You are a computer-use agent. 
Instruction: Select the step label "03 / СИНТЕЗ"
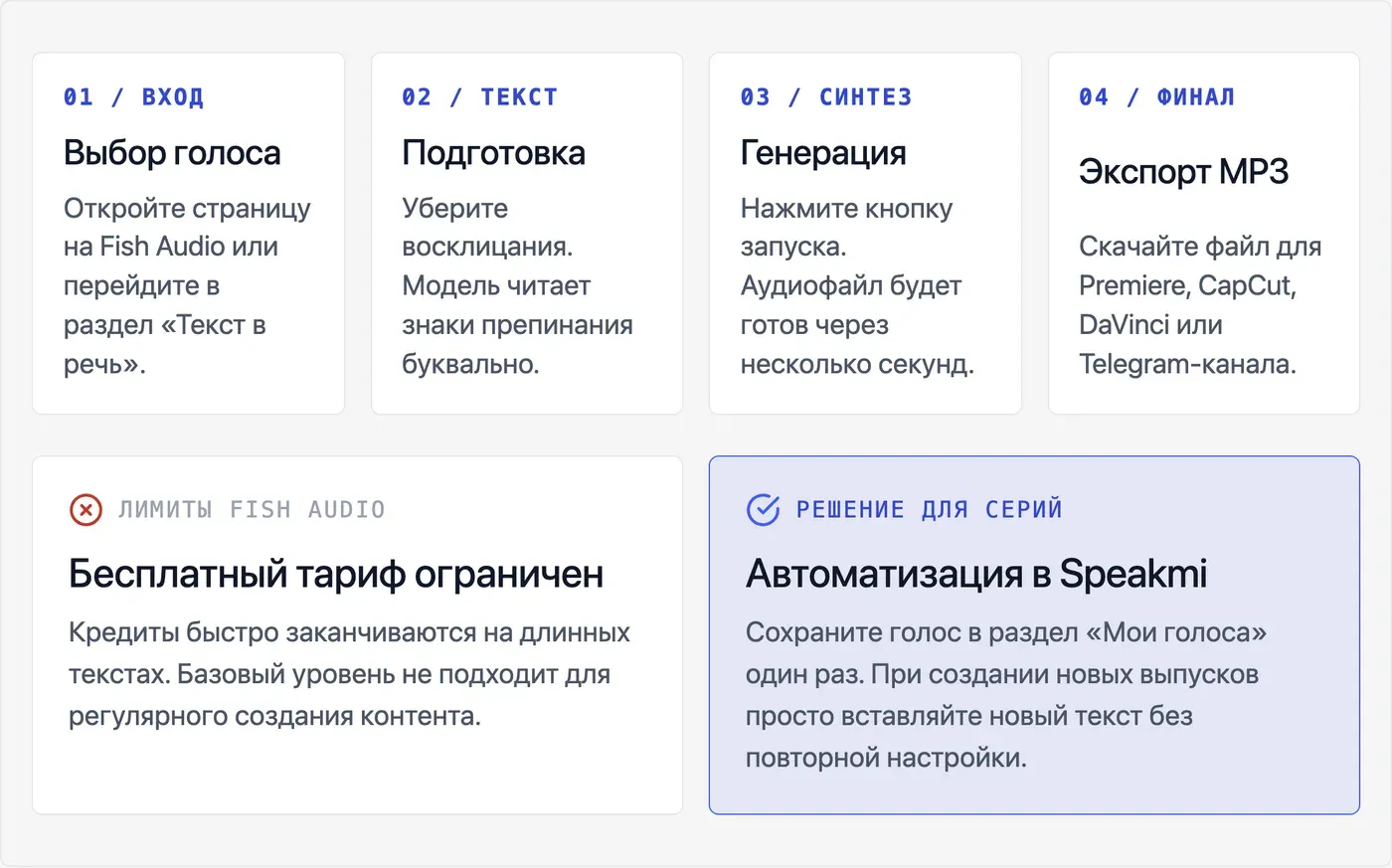(x=826, y=97)
